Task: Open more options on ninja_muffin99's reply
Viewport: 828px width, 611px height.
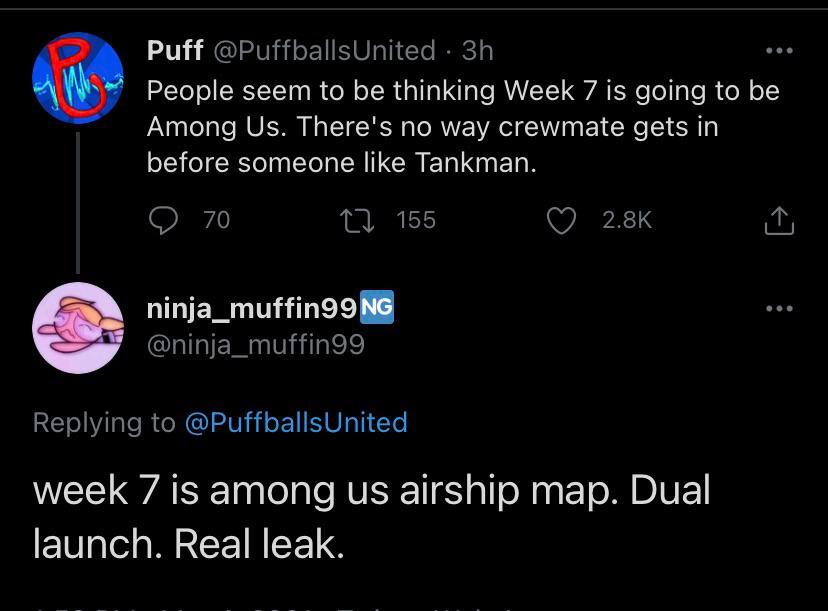Action: pos(778,308)
